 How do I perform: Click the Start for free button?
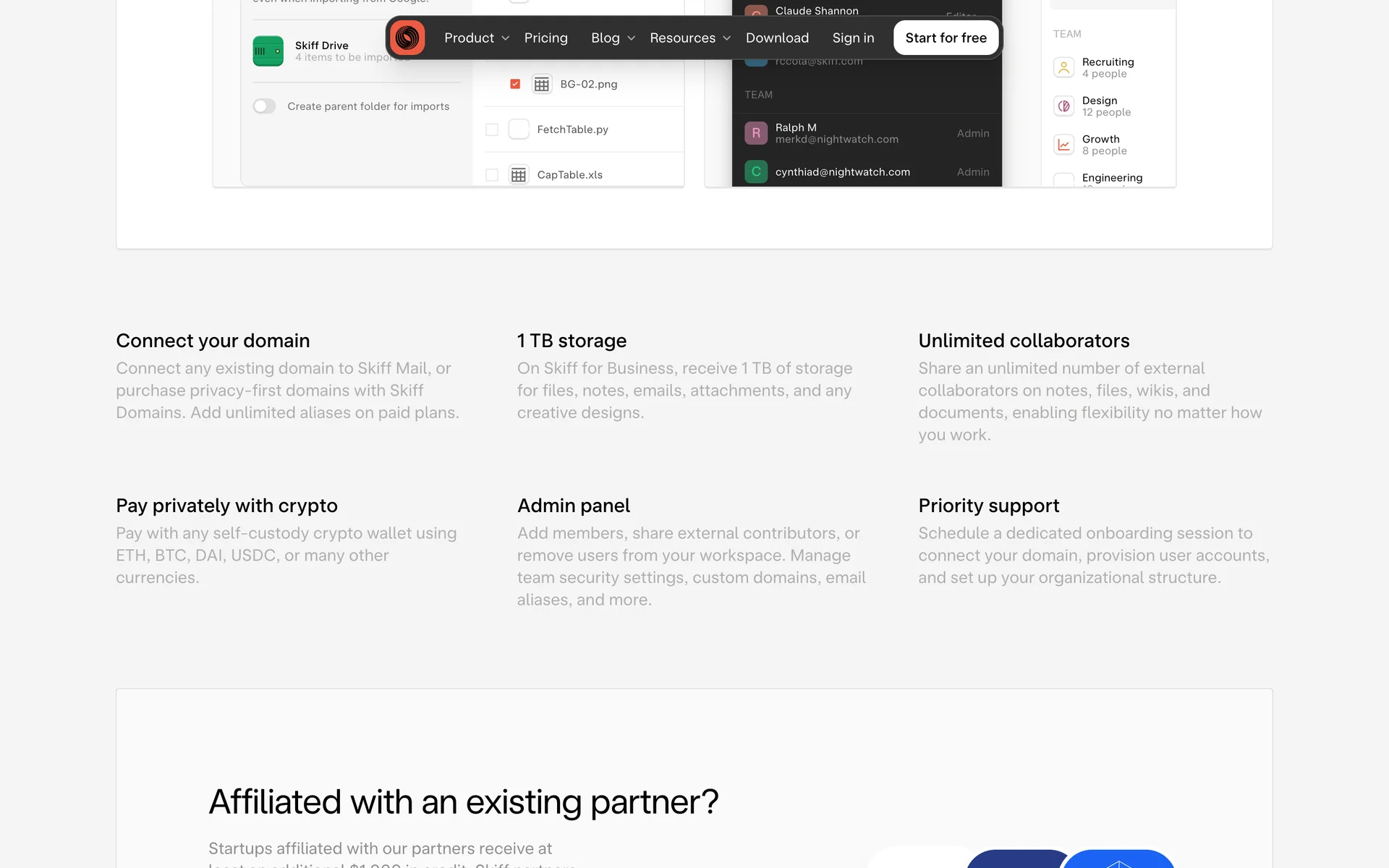(x=946, y=38)
